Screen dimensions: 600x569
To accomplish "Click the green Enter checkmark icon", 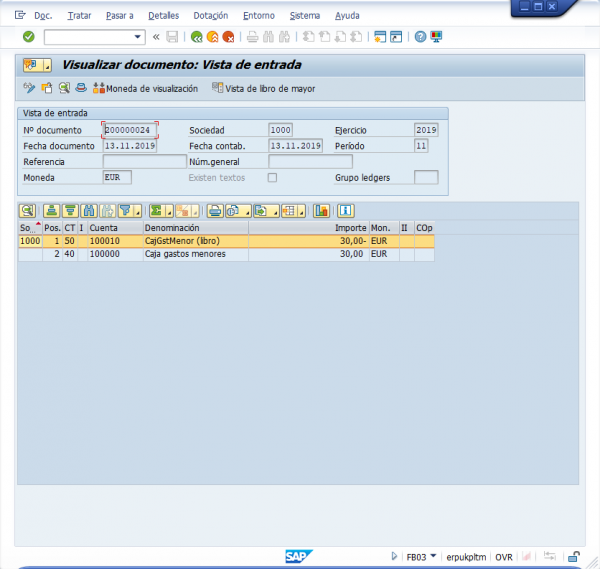I will pos(29,37).
